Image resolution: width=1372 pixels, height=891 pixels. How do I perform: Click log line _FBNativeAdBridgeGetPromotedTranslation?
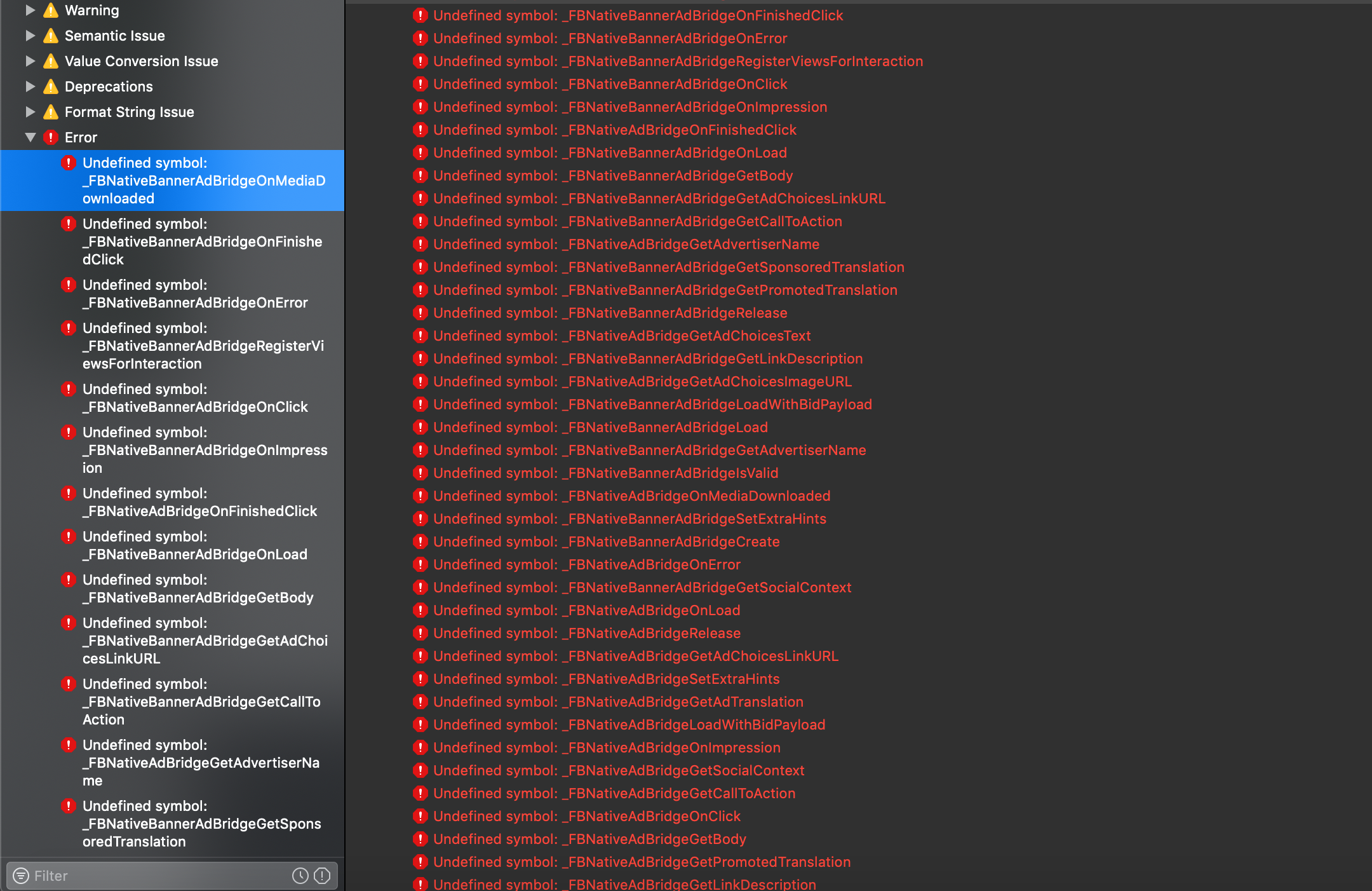tap(642, 862)
